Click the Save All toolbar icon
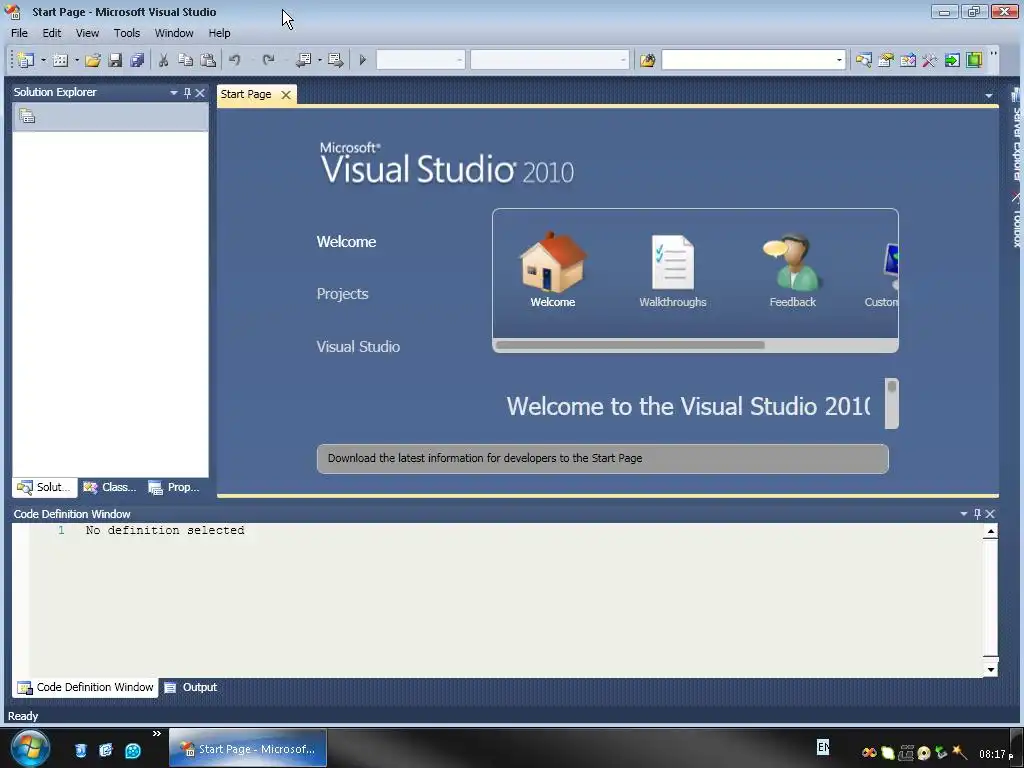This screenshot has width=1024, height=768. pyautogui.click(x=137, y=60)
